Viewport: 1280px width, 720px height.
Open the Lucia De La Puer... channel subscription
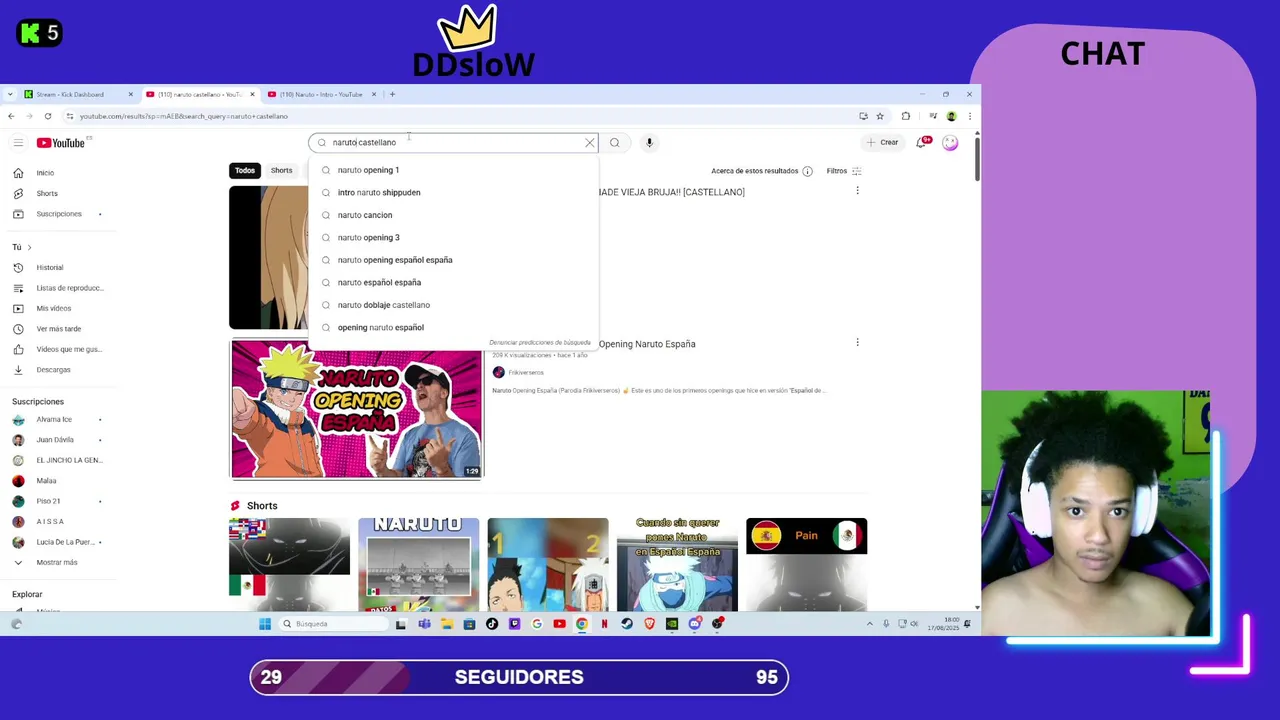[58, 542]
